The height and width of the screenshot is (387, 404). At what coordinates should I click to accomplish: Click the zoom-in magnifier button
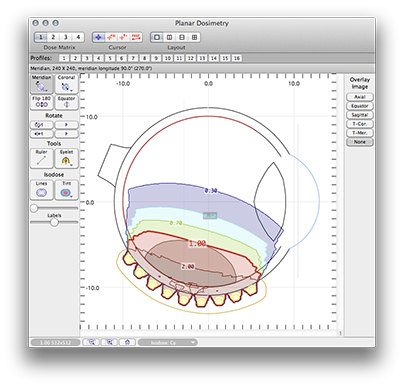tap(109, 342)
